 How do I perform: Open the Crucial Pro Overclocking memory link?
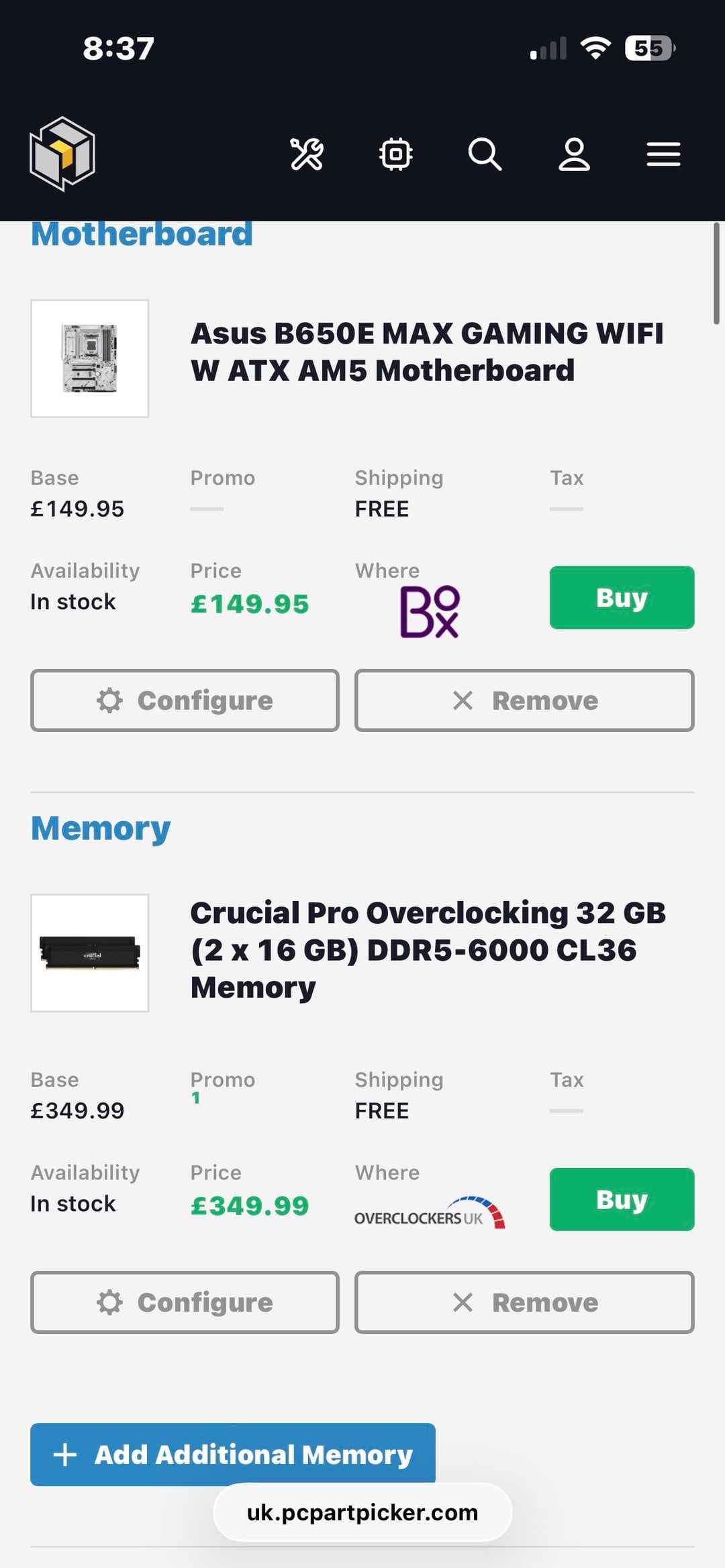428,949
